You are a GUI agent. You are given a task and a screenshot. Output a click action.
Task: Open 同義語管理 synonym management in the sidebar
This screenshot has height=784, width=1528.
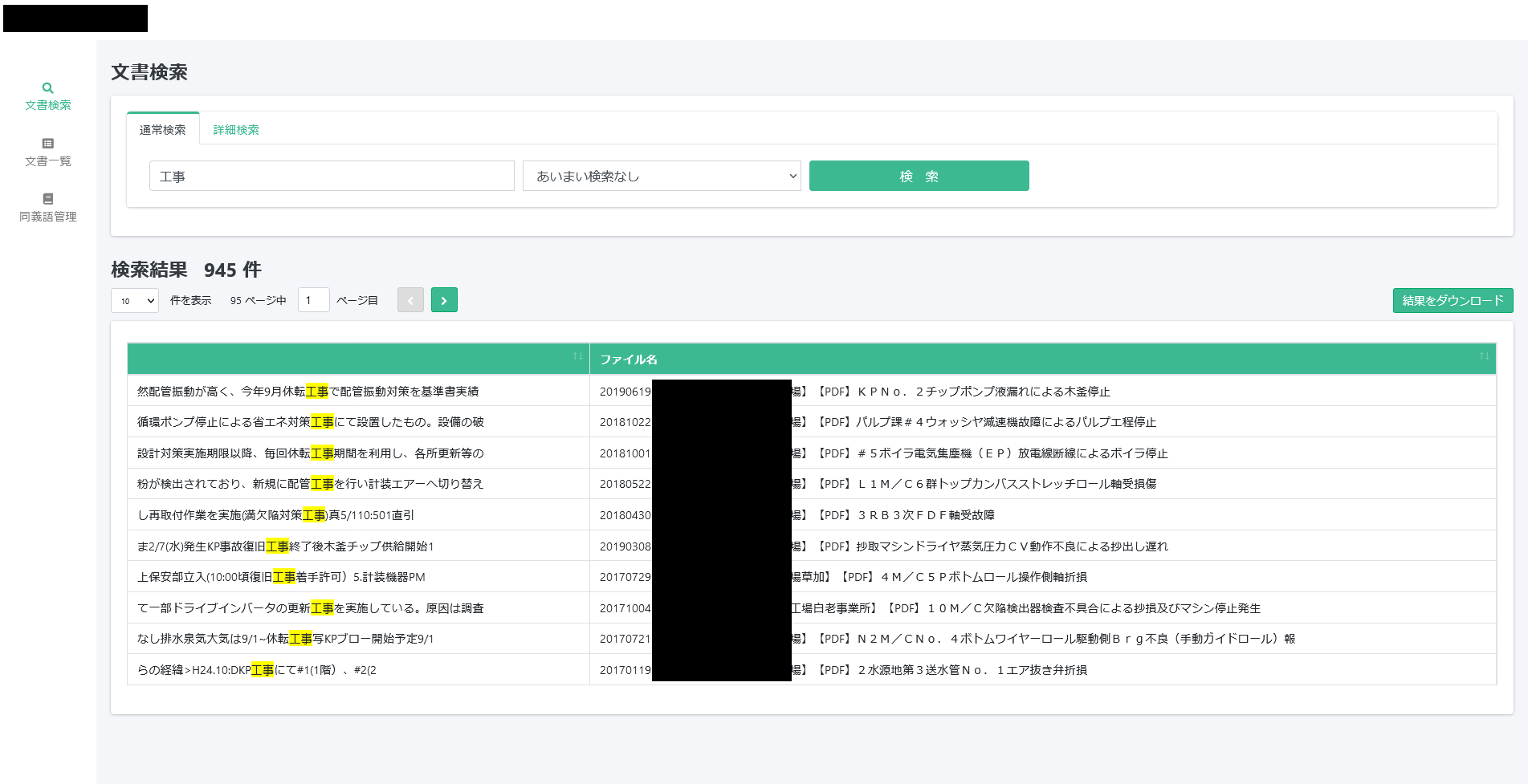tap(47, 208)
